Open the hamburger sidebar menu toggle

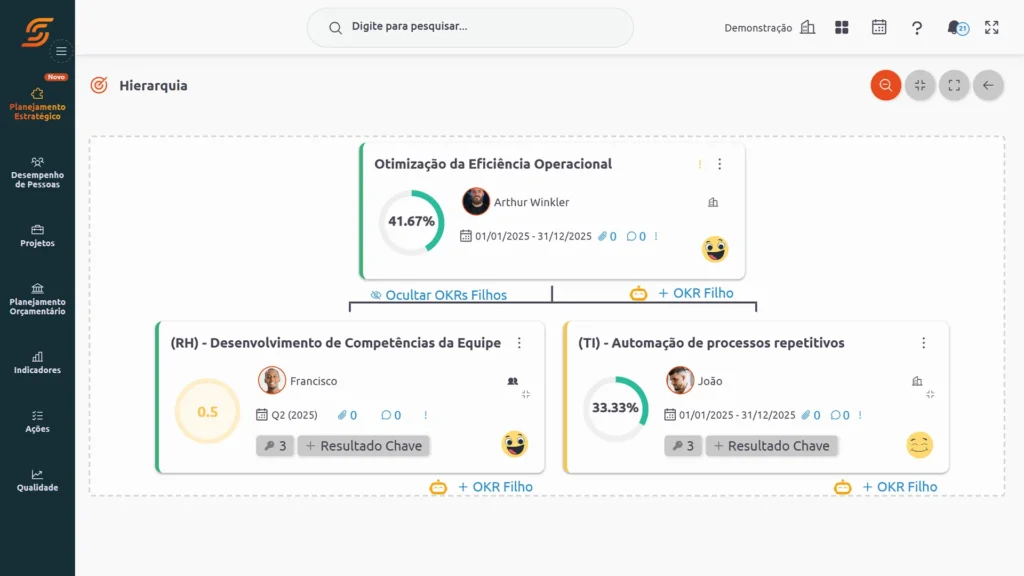click(61, 51)
